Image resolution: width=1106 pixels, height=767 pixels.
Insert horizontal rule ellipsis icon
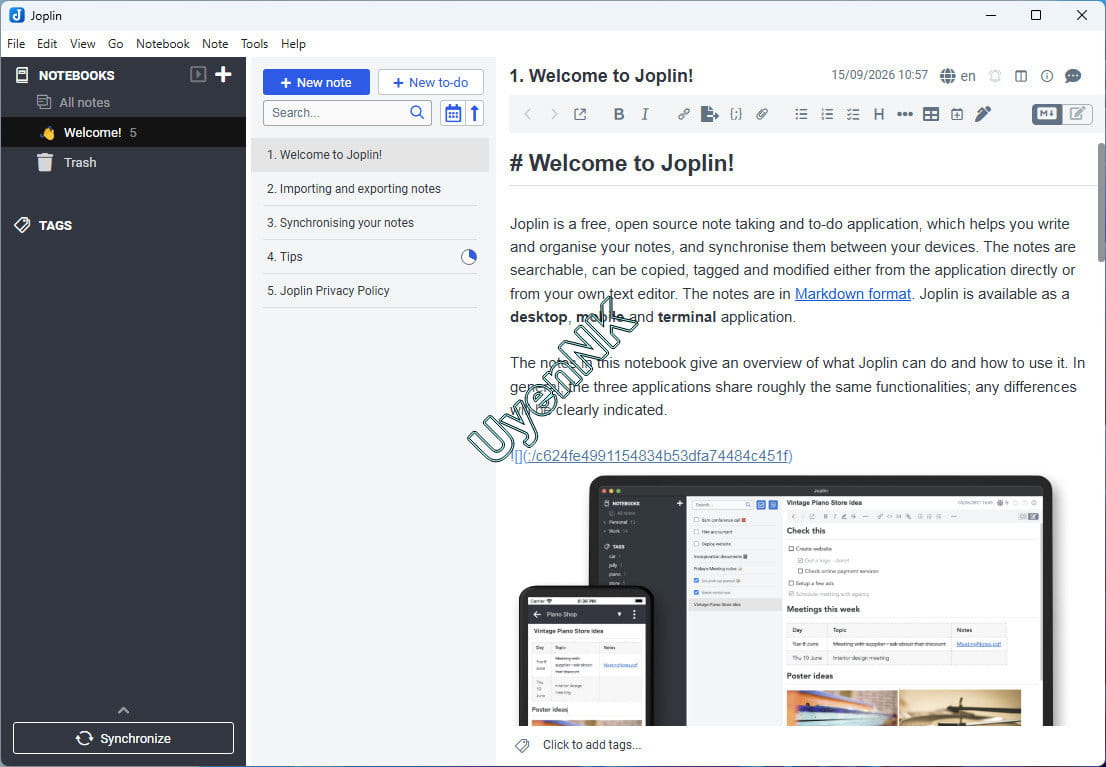tap(905, 114)
